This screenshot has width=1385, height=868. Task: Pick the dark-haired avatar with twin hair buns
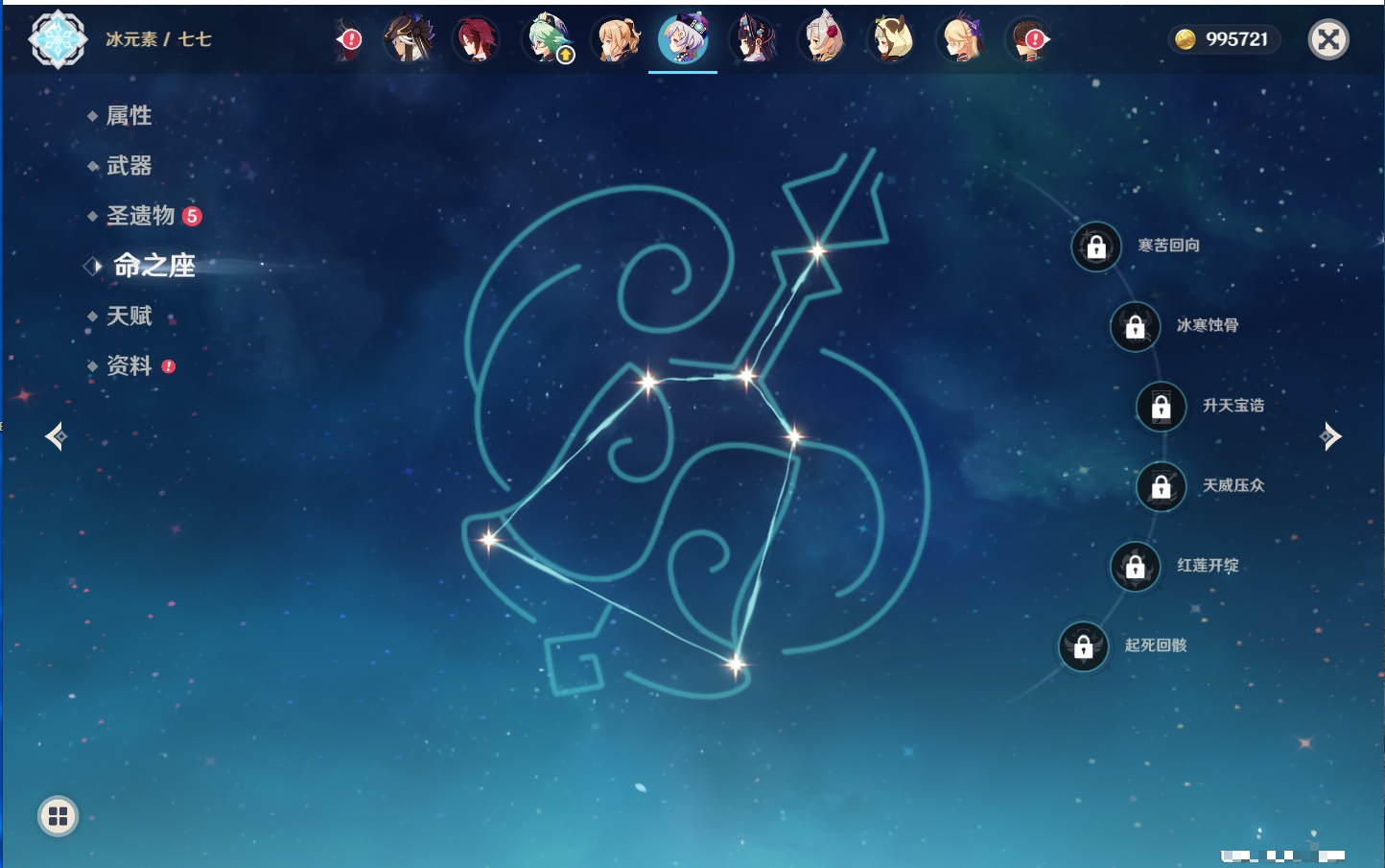(753, 39)
